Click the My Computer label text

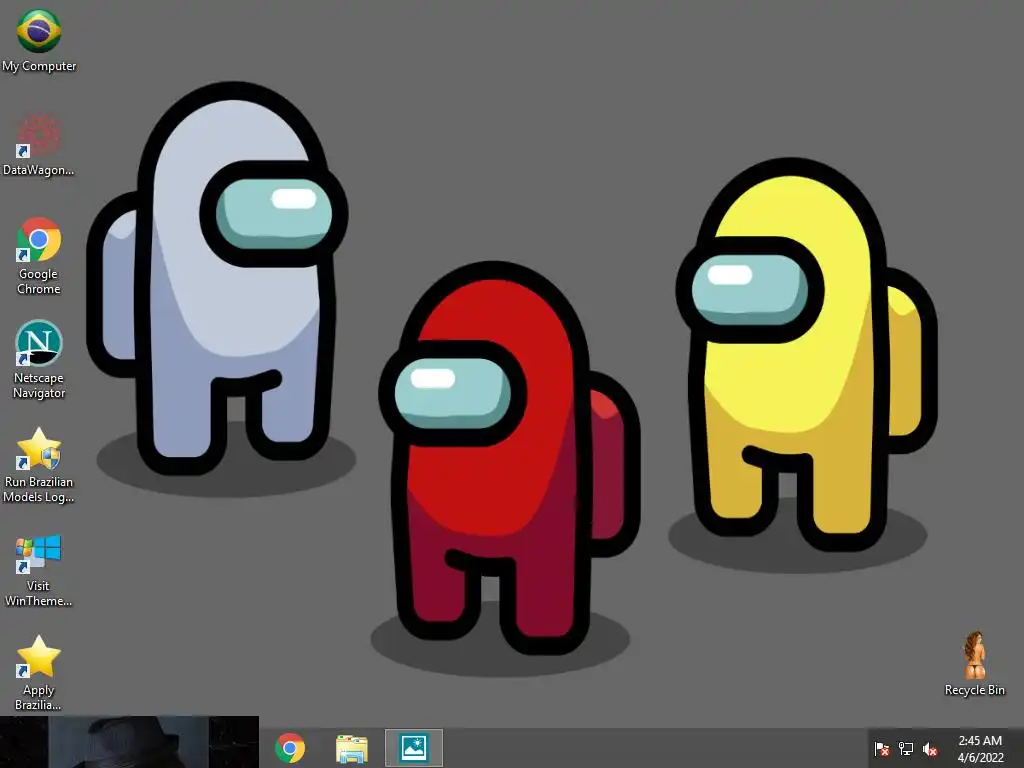tap(39, 66)
